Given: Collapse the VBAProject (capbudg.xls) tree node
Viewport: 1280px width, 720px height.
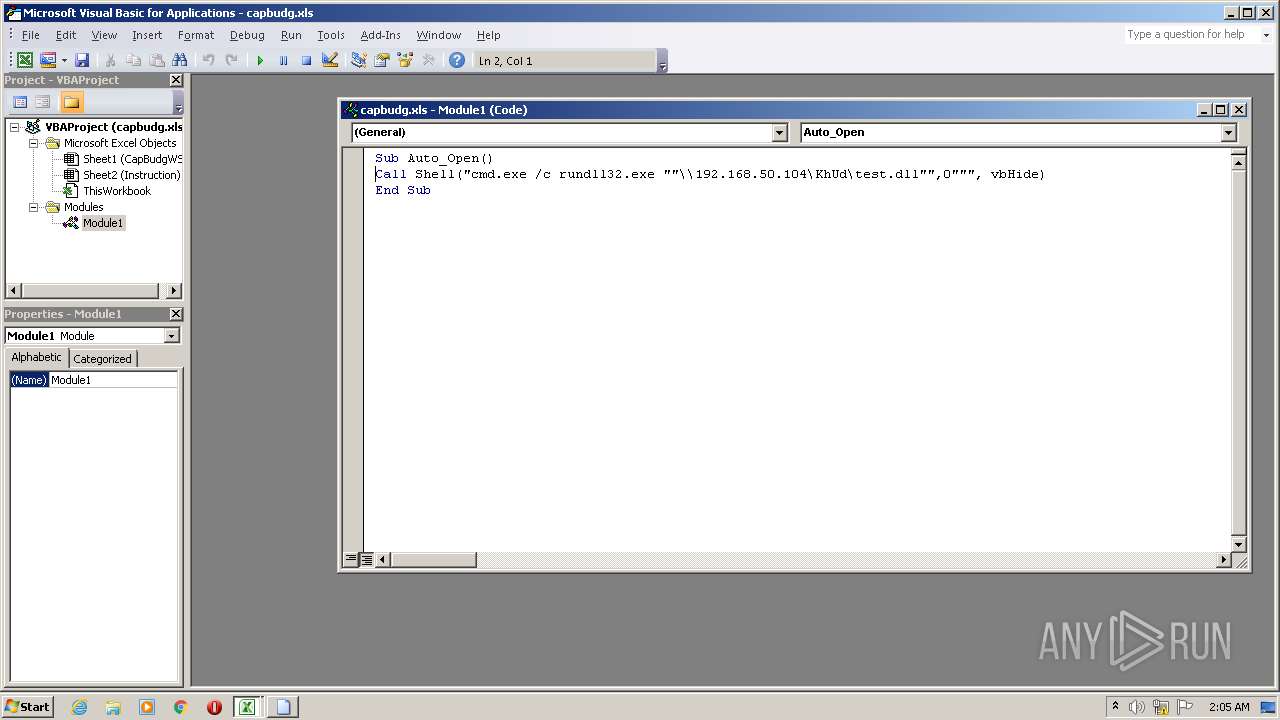Looking at the screenshot, I should click(15, 127).
